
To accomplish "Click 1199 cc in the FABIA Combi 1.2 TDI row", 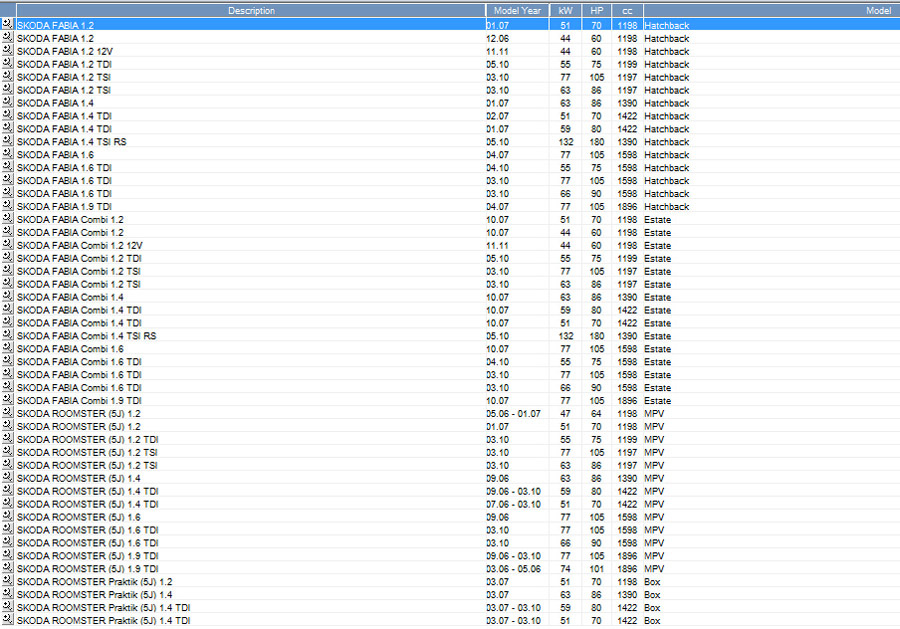I will coord(627,258).
